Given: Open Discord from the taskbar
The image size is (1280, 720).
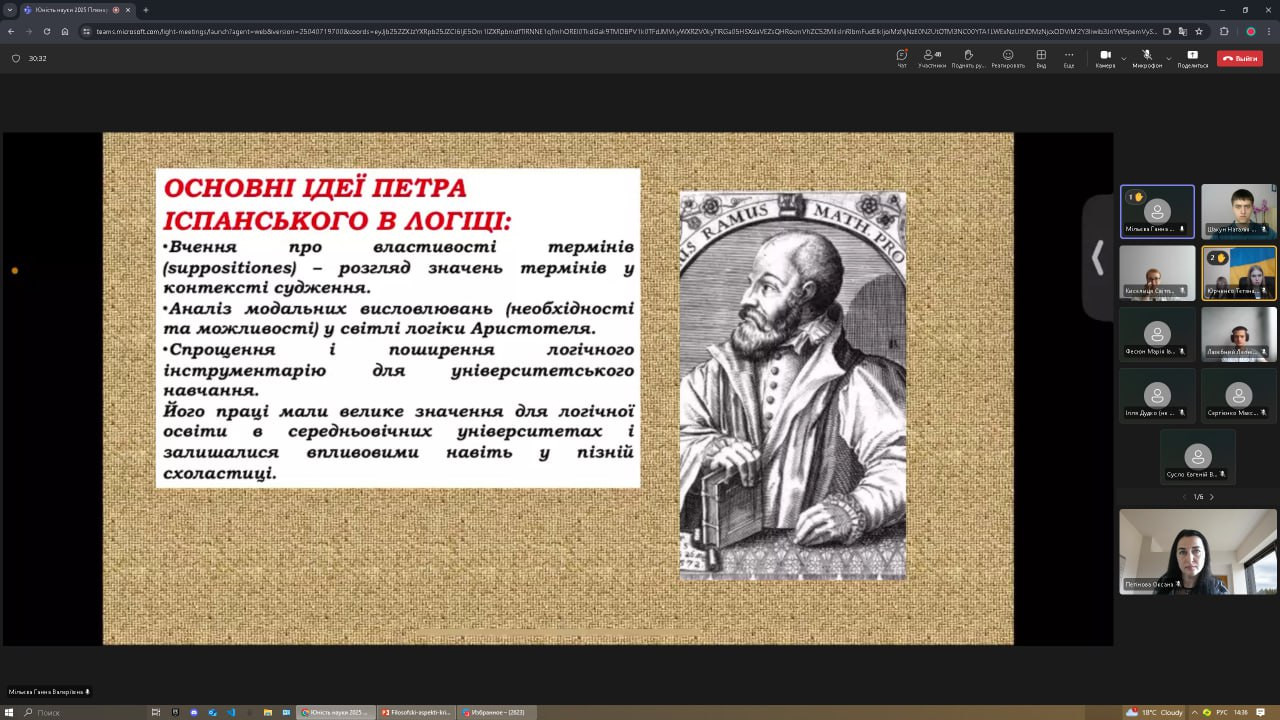Looking at the screenshot, I should [x=195, y=712].
